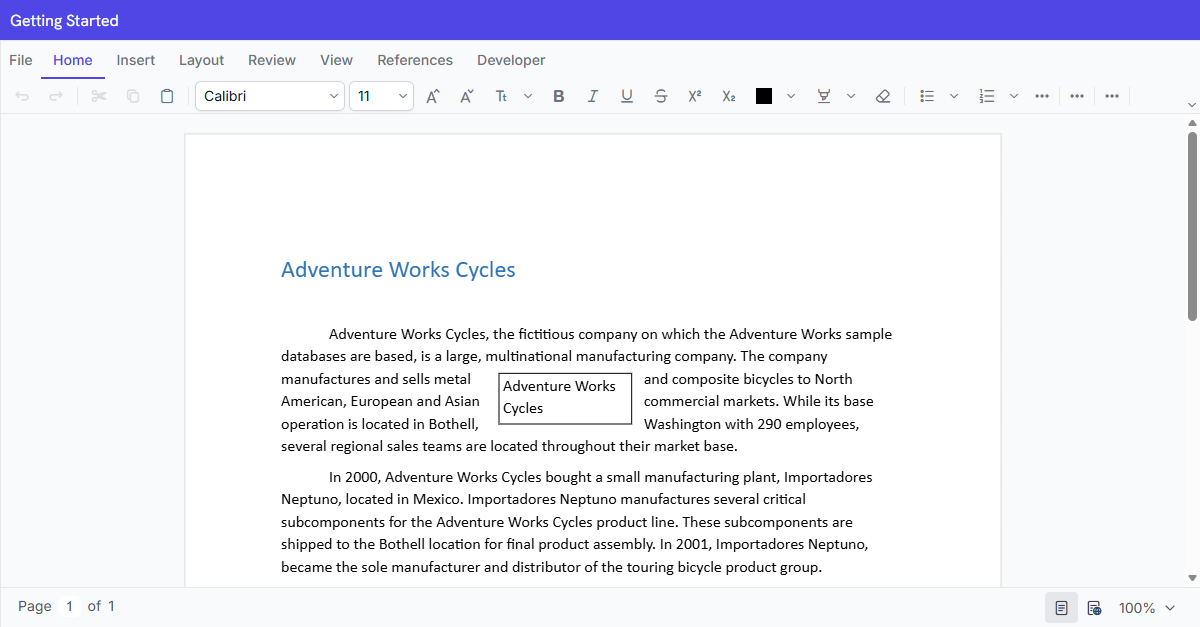Toggle strikethrough formatting
The height and width of the screenshot is (627, 1200).
[x=661, y=96]
